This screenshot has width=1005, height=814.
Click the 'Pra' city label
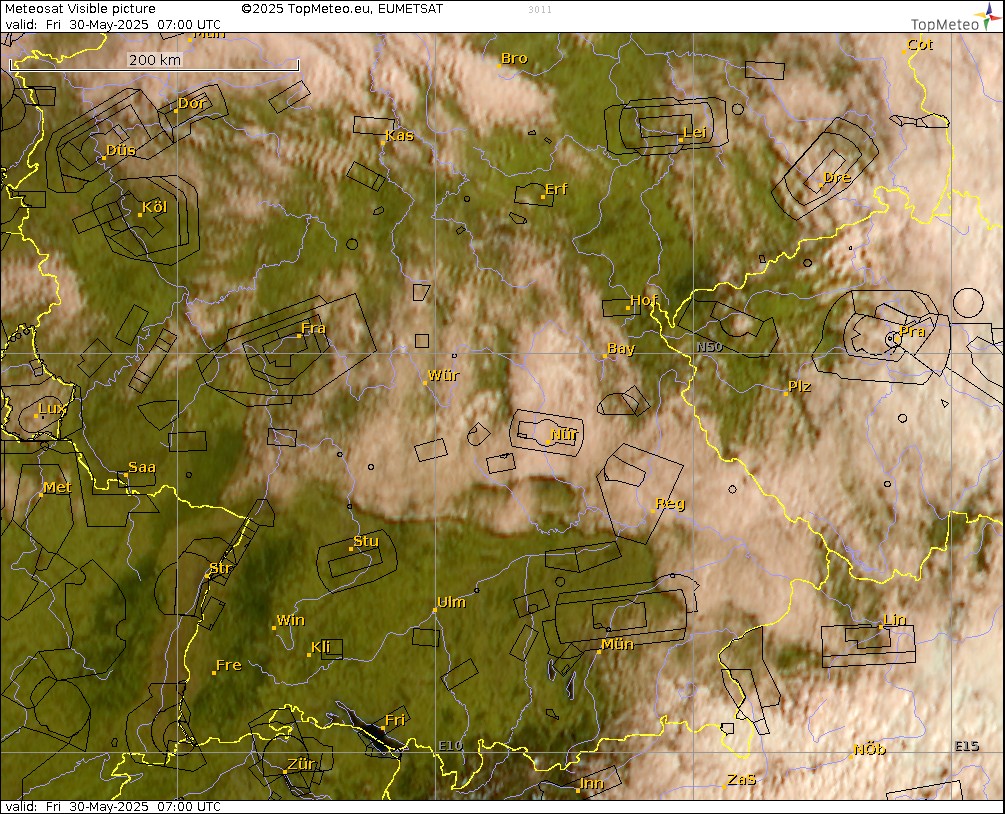[x=912, y=332]
